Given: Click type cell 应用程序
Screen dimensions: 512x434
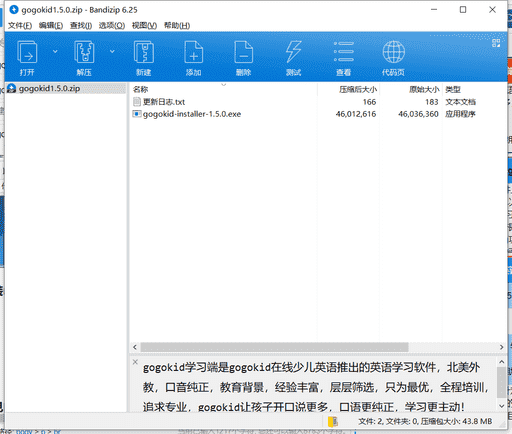Looking at the screenshot, I should coord(460,114).
